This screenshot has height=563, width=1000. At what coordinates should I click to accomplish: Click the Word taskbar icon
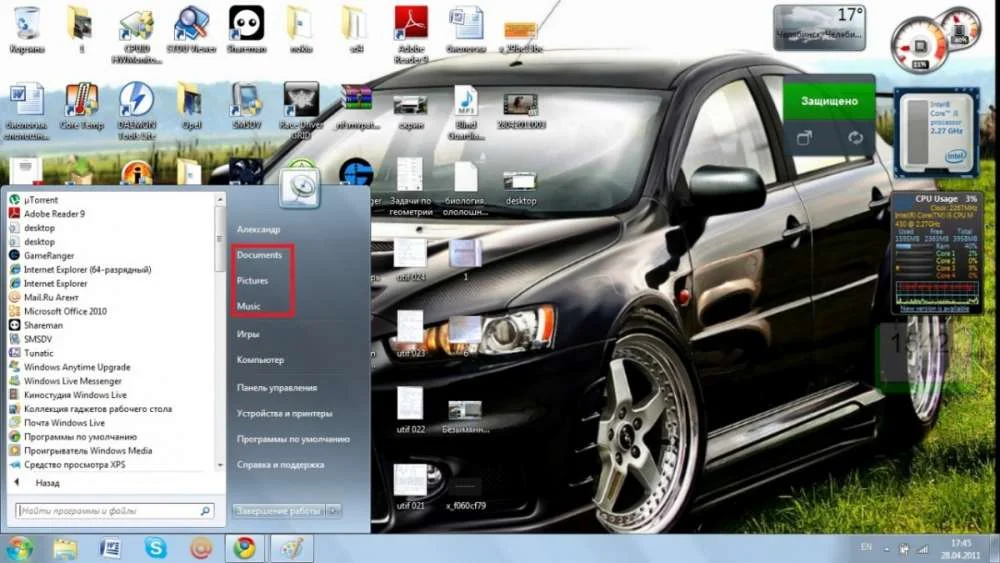point(110,548)
